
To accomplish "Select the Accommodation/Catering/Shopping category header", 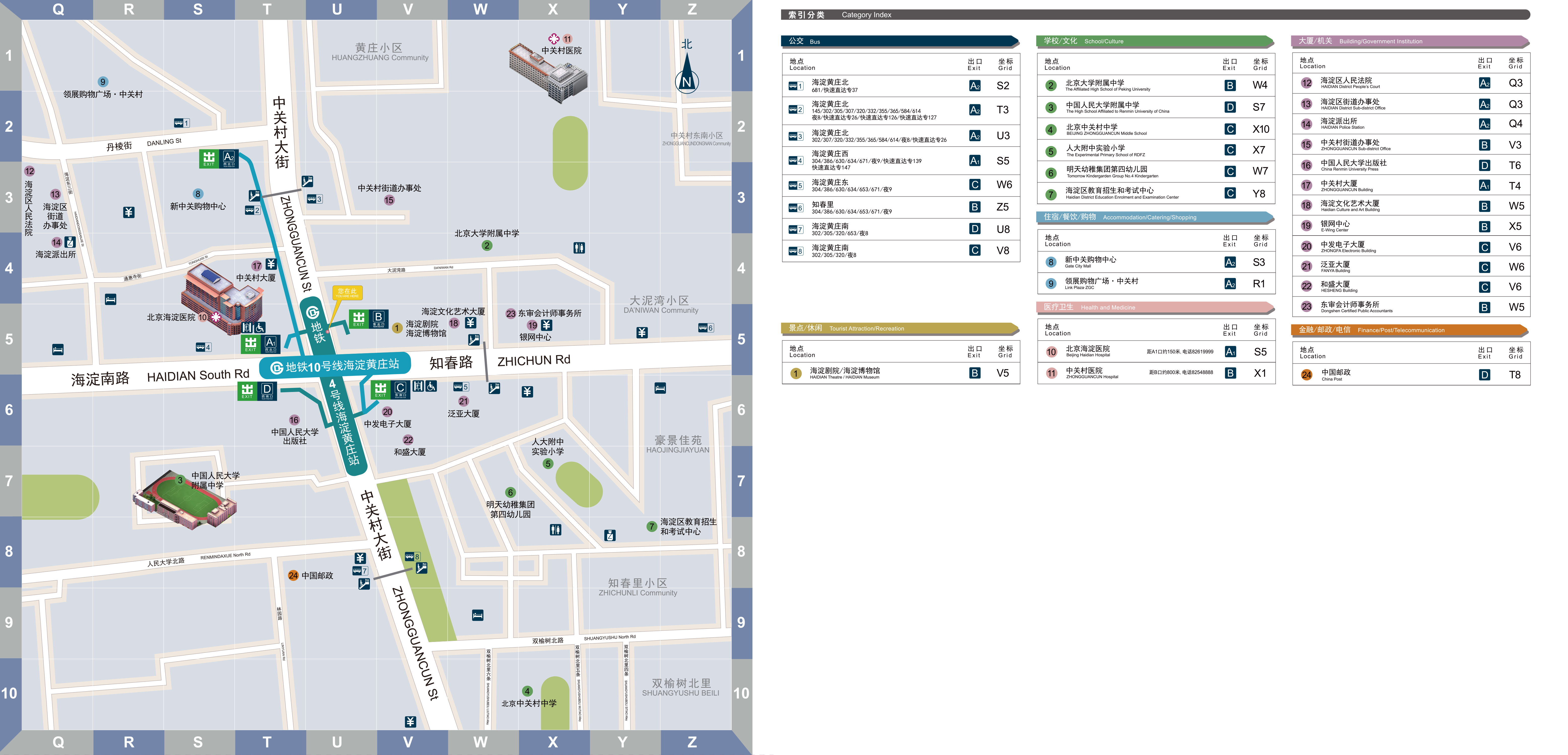I will tap(1155, 217).
